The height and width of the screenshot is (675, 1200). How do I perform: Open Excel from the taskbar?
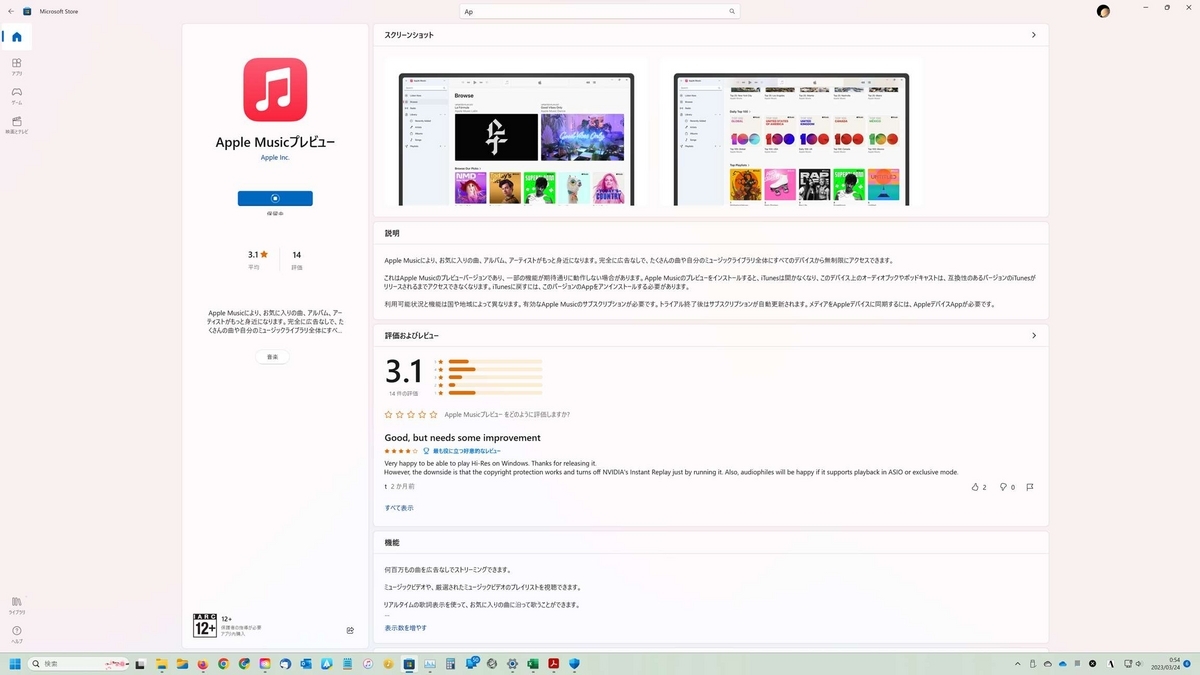(533, 663)
